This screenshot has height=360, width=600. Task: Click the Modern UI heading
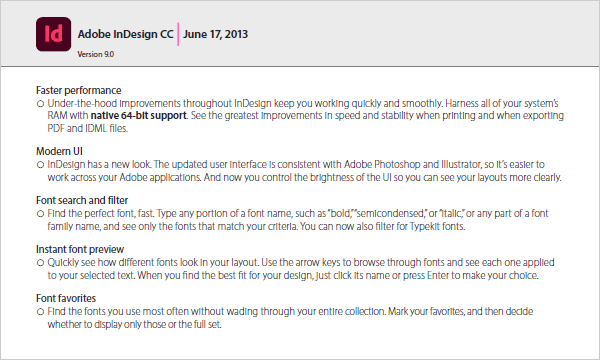click(59, 151)
